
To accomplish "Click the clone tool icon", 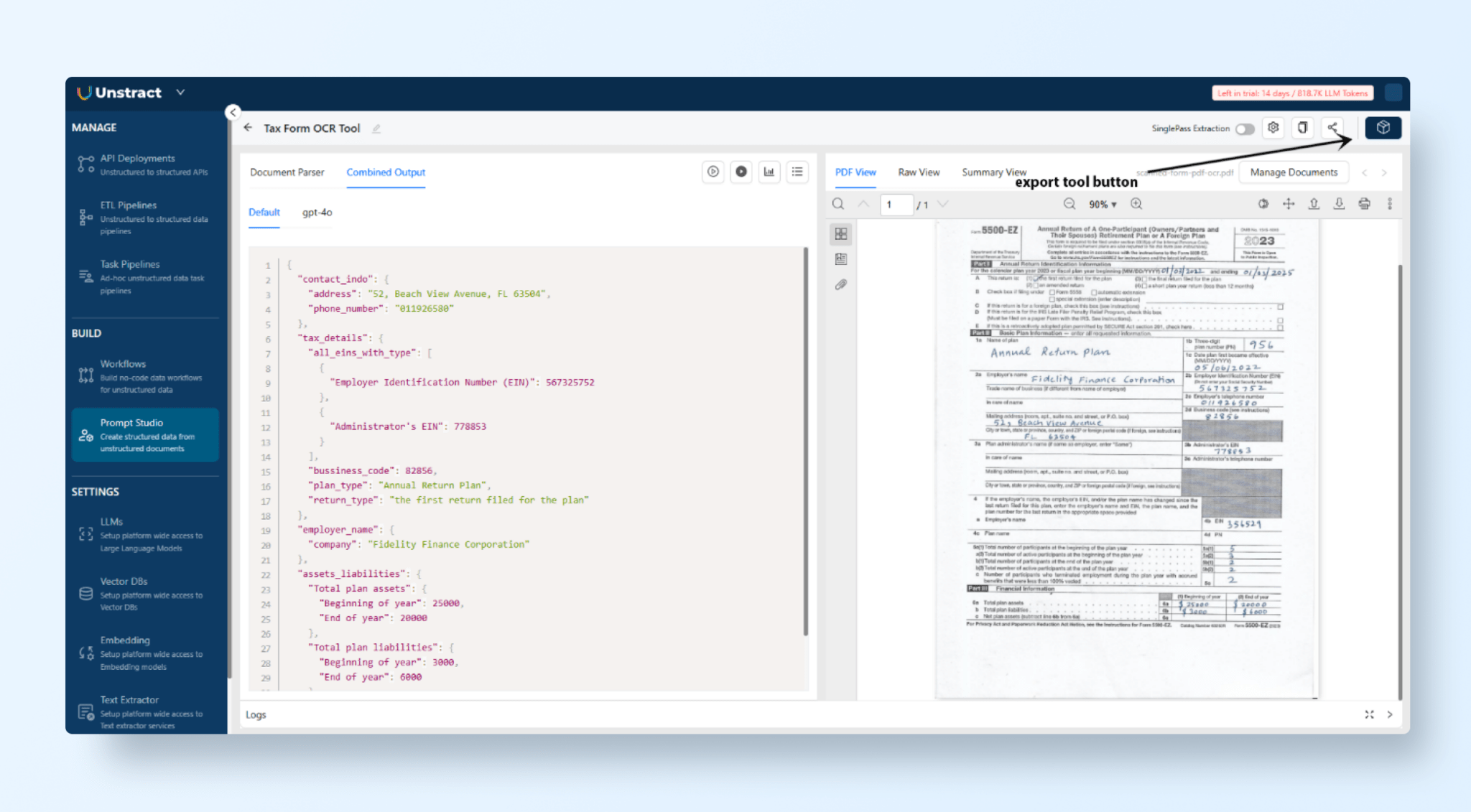I will 1302,128.
